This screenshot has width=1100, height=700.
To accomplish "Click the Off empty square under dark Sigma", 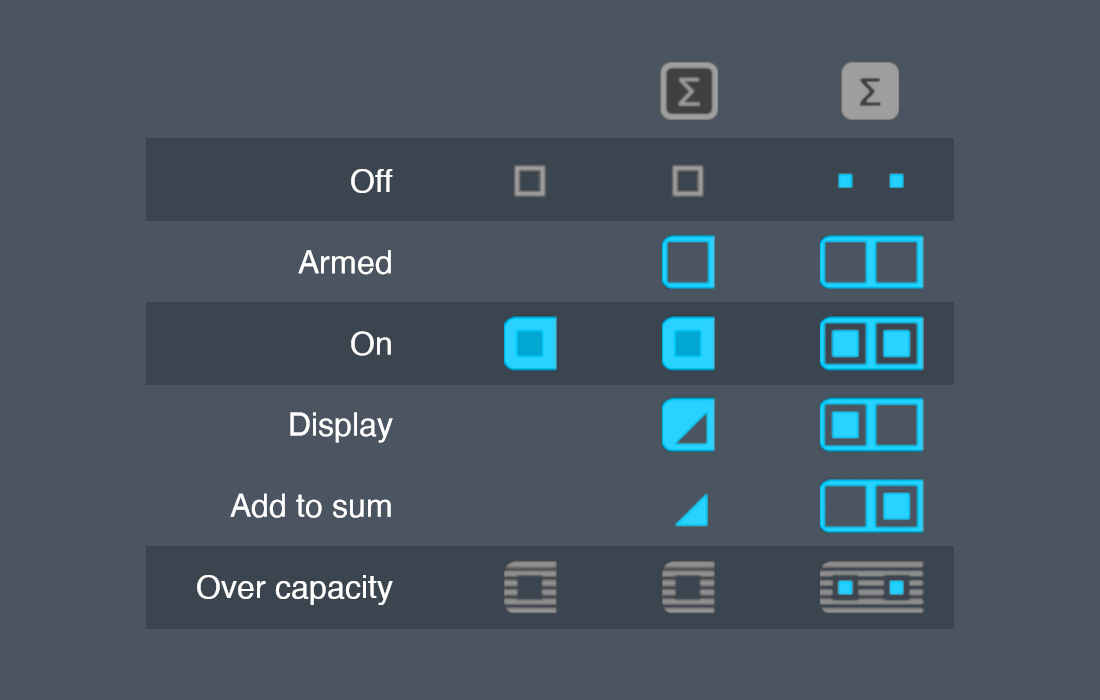I will click(688, 181).
